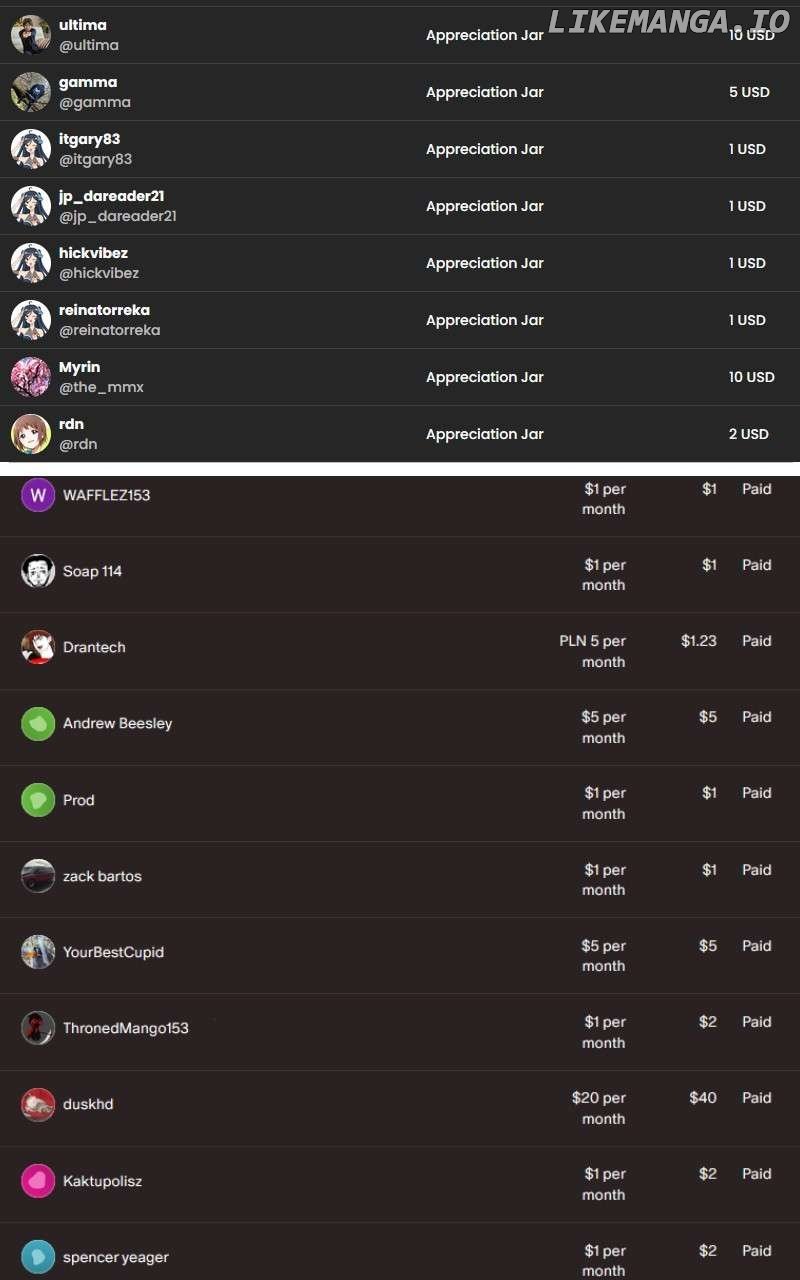Select the reinatorreka supporter row

pos(400,320)
